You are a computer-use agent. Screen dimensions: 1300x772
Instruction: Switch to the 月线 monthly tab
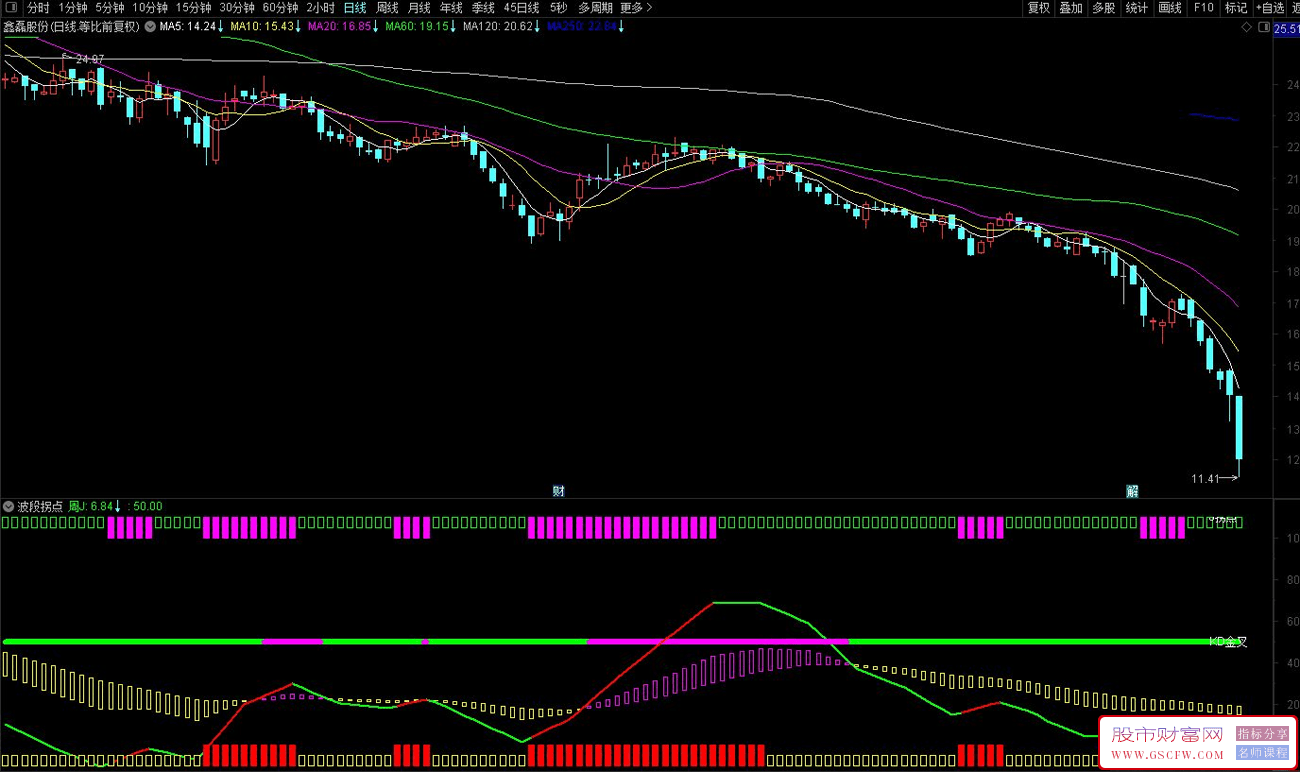[419, 7]
